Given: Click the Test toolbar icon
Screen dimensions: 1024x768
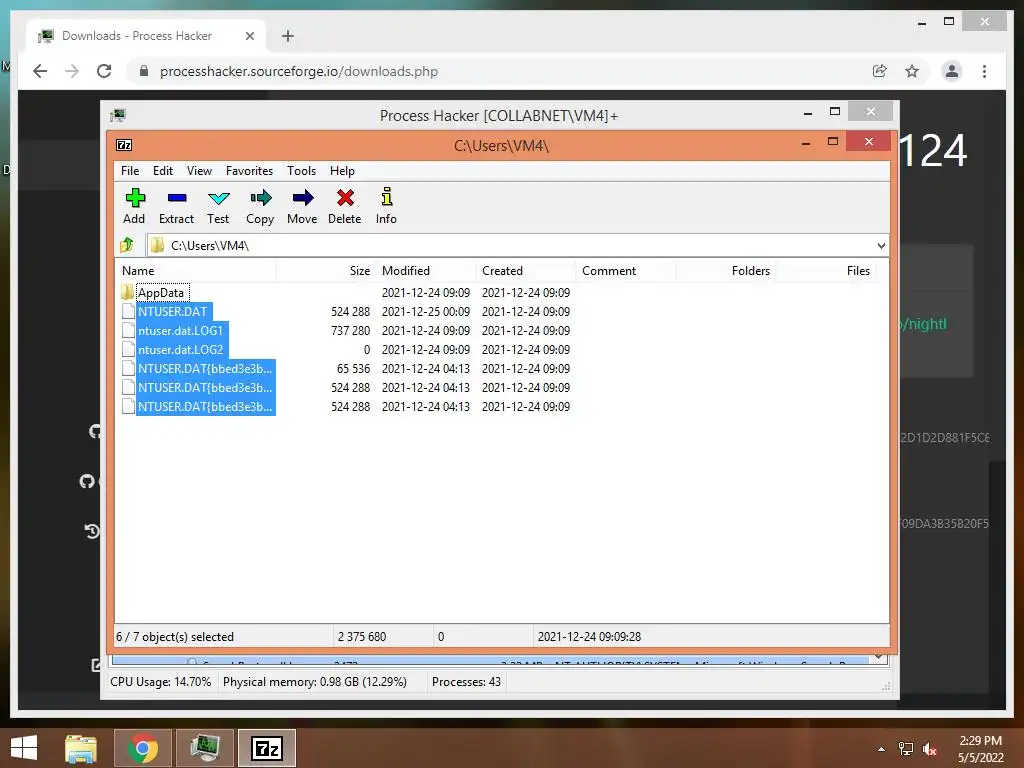Looking at the screenshot, I should coord(218,198).
